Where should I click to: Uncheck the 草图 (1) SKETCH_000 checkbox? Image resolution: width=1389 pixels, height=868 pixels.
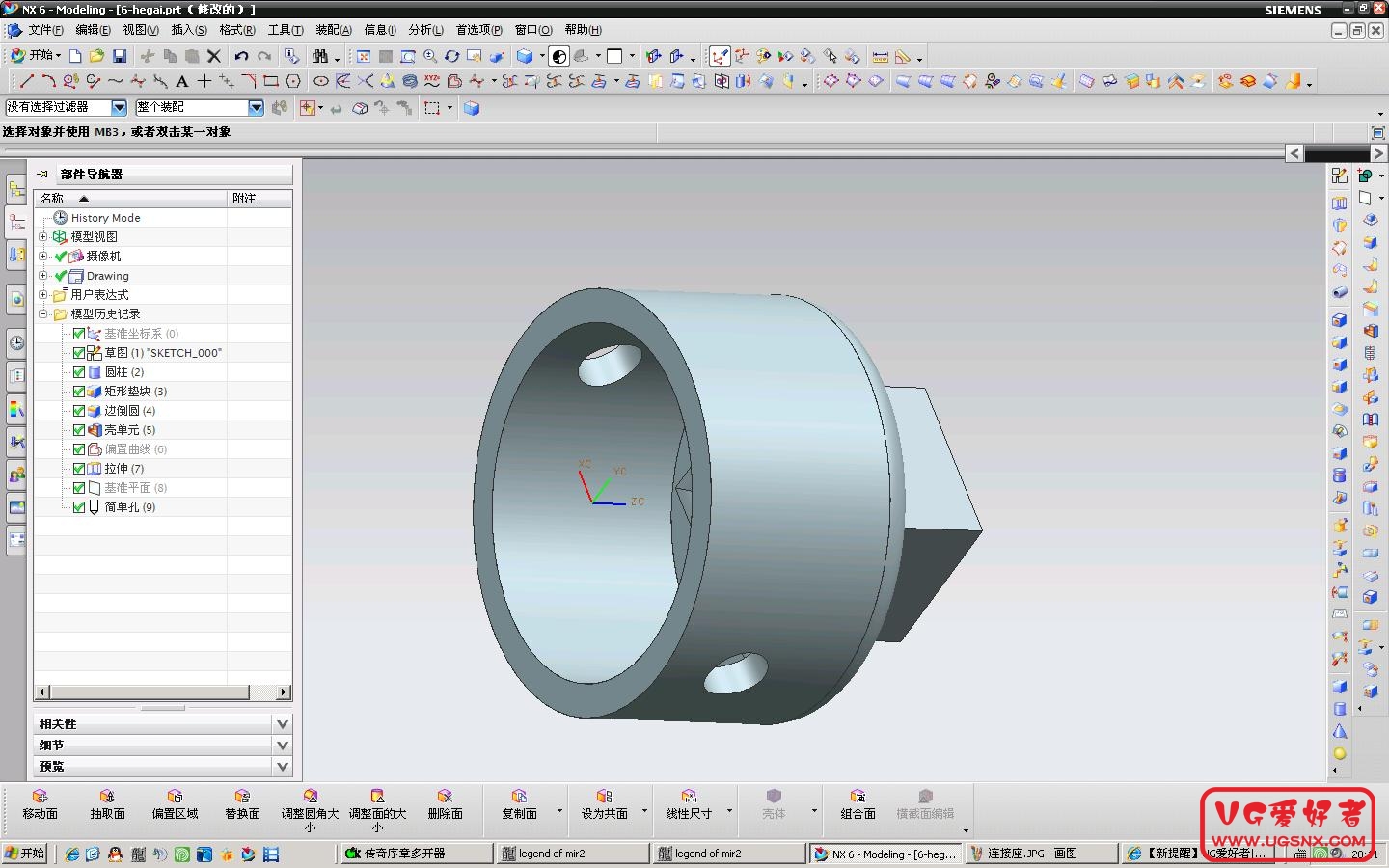point(79,353)
